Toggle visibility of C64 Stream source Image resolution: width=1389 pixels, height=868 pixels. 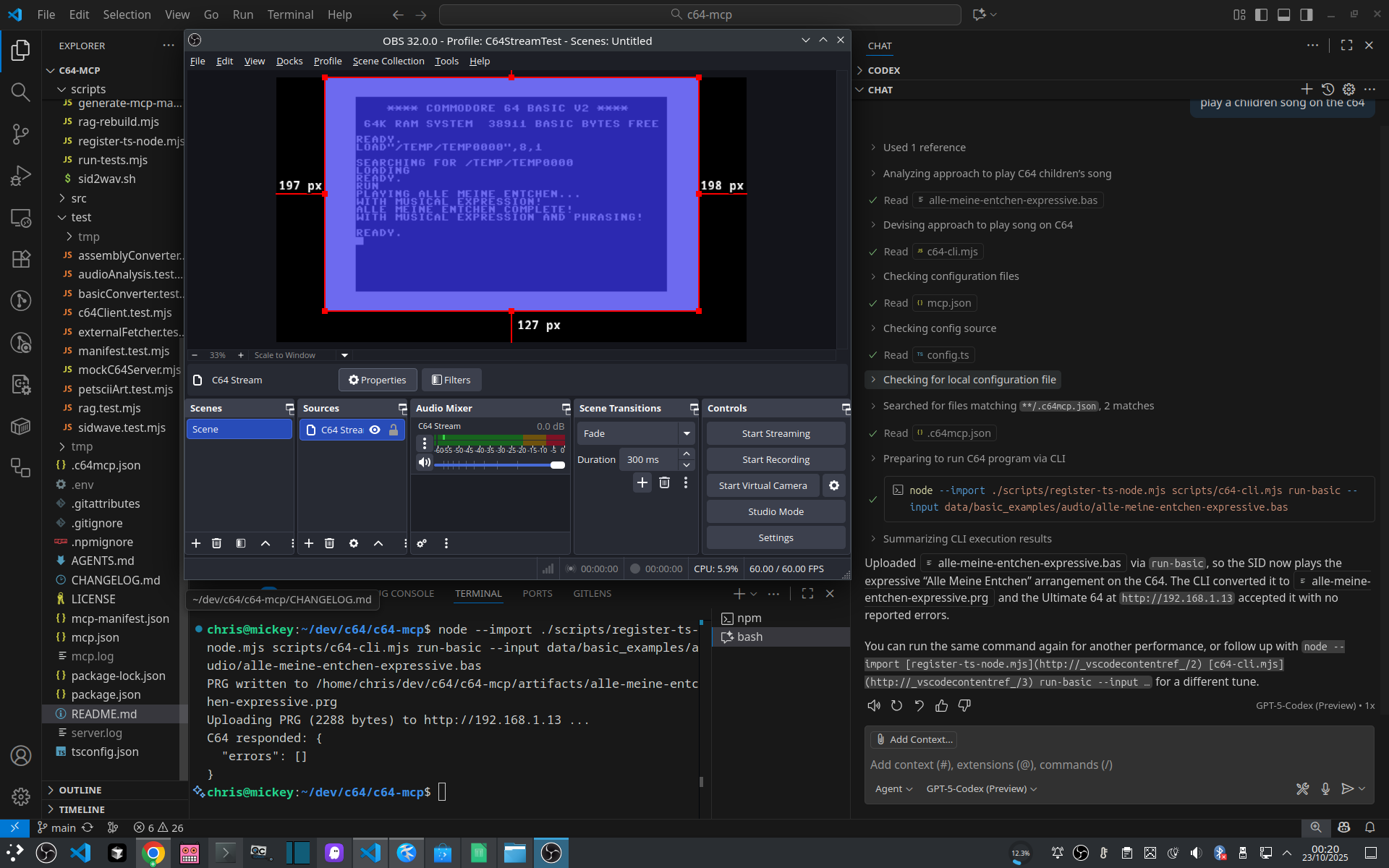click(x=375, y=430)
